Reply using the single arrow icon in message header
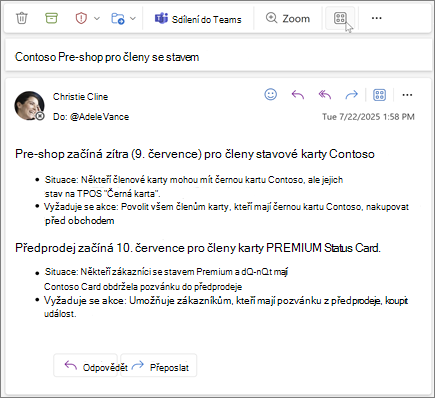Viewport: 435px width, 398px height. (298, 95)
